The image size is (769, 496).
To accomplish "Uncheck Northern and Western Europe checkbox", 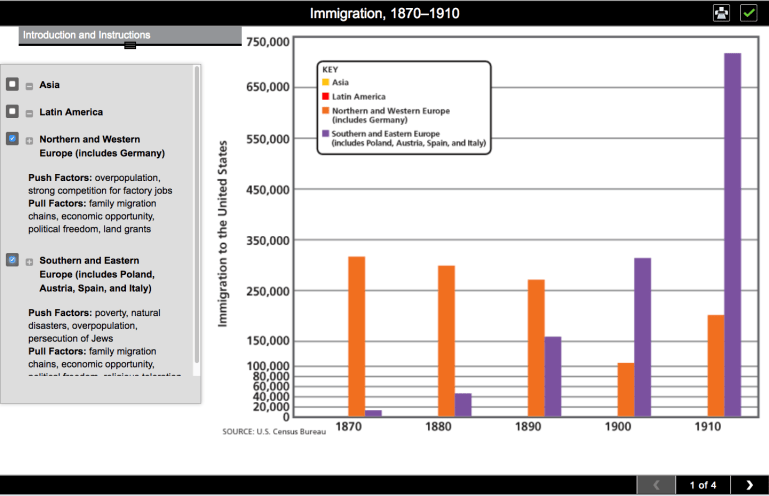I will pyautogui.click(x=12, y=139).
